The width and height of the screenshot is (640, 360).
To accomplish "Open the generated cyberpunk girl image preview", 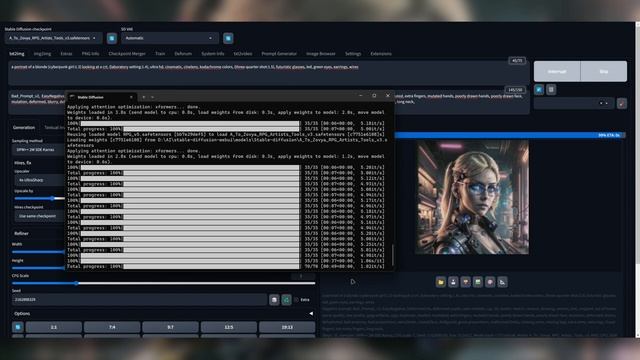I will [x=472, y=197].
